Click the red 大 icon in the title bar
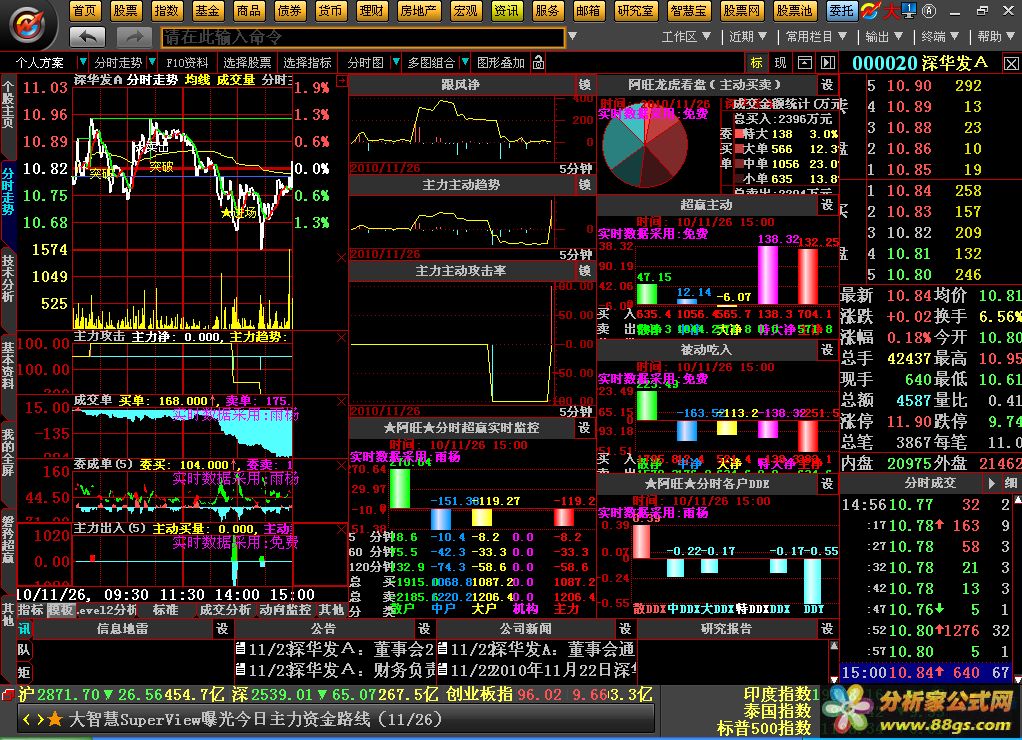The width and height of the screenshot is (1022, 740). pyautogui.click(x=891, y=10)
